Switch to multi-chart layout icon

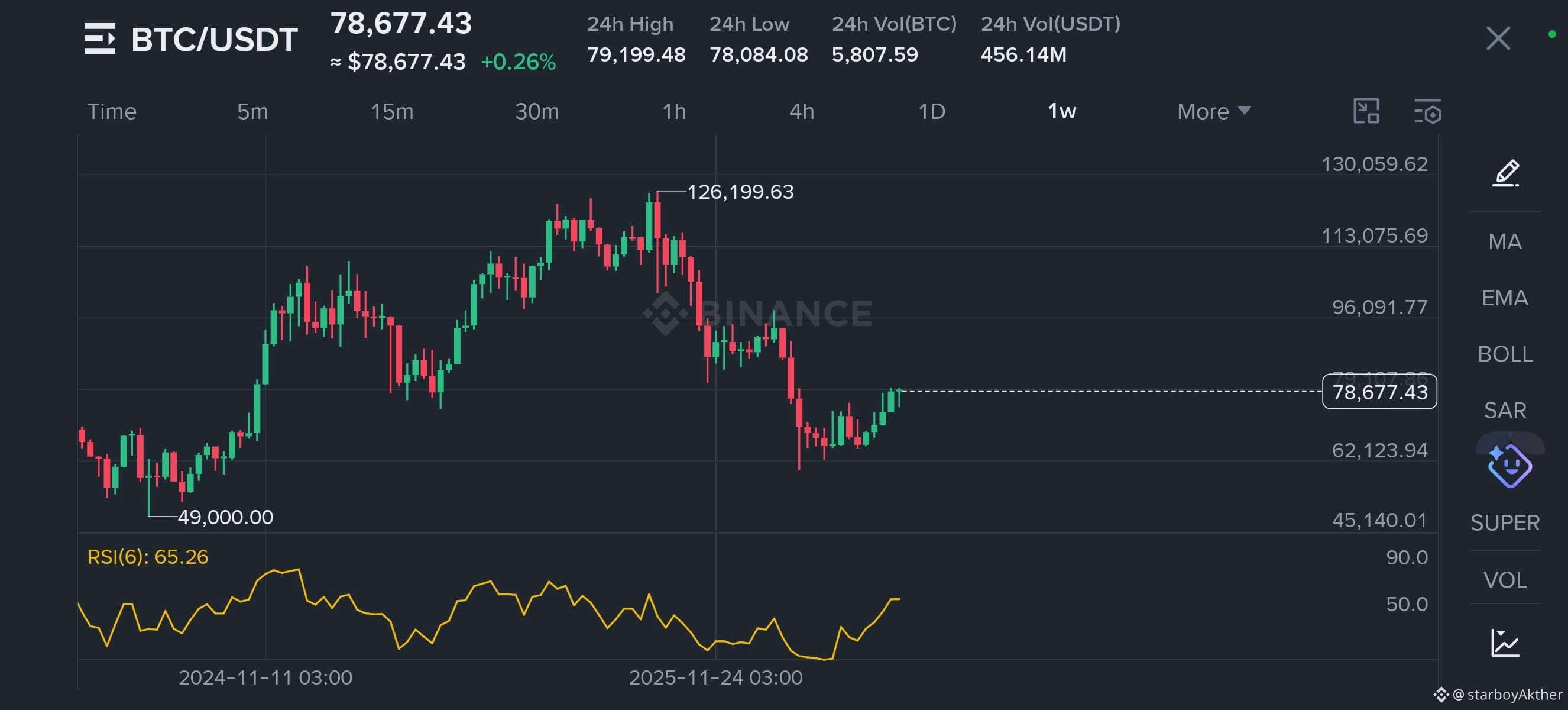tap(1366, 111)
